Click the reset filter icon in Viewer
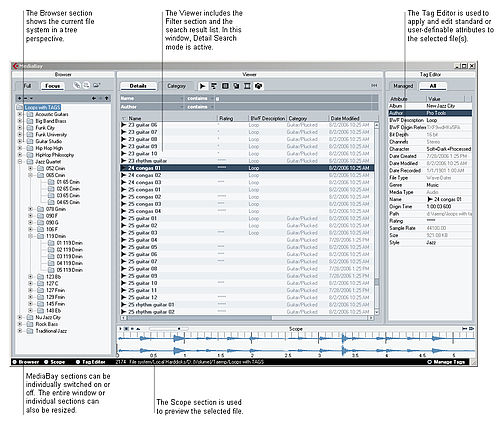The height and width of the screenshot is (422, 500). [x=374, y=86]
